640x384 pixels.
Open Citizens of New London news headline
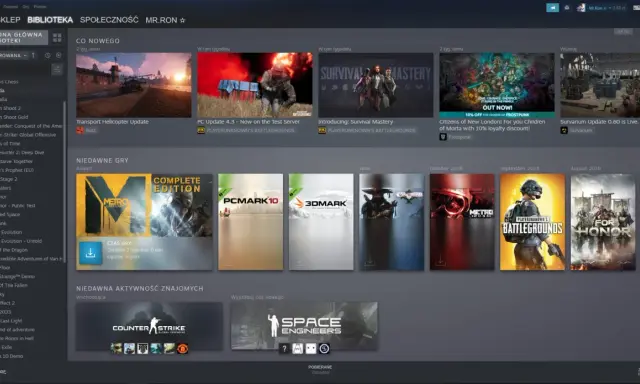tap(492, 125)
